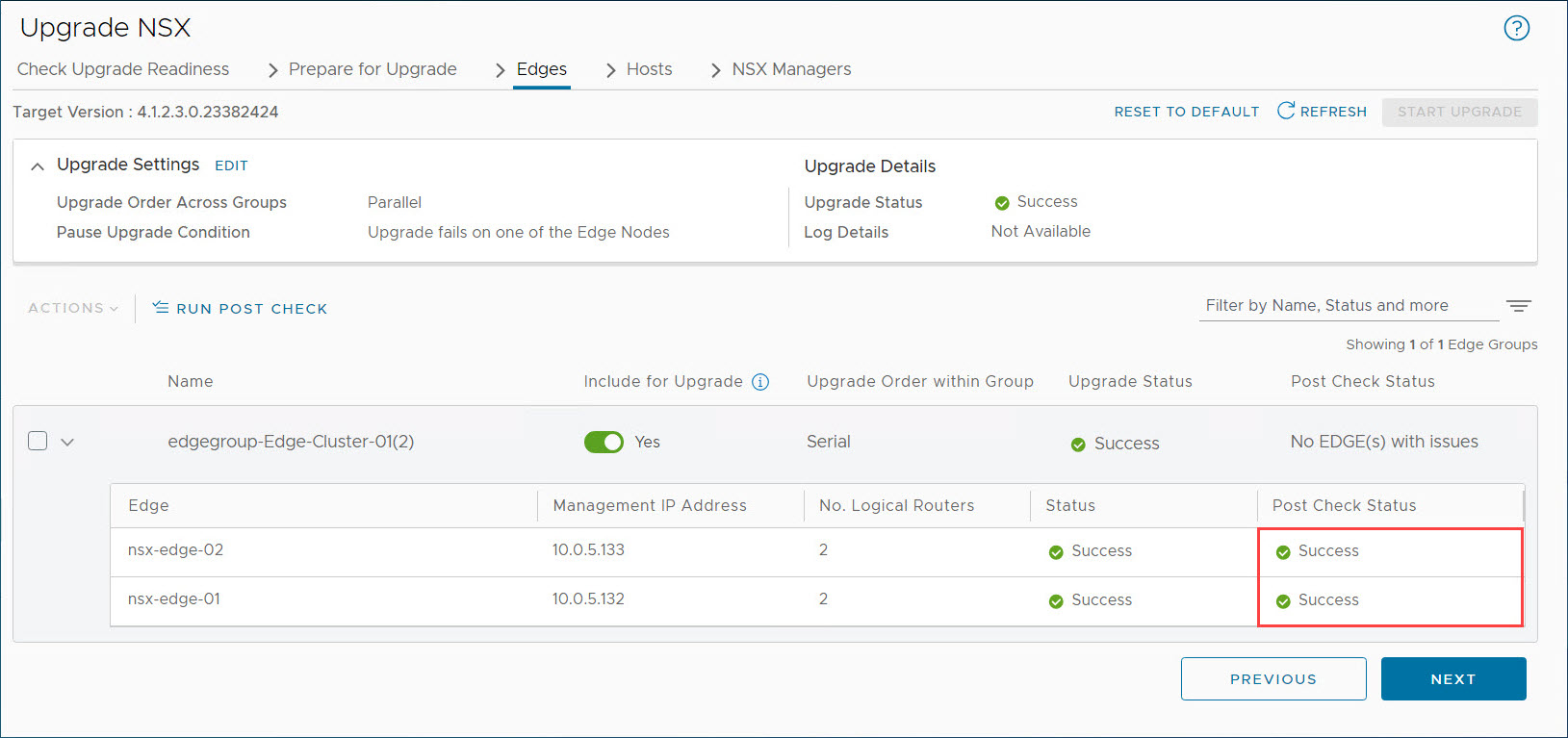
Task: Click Edit link beside Upgrade Settings
Action: coord(231,165)
